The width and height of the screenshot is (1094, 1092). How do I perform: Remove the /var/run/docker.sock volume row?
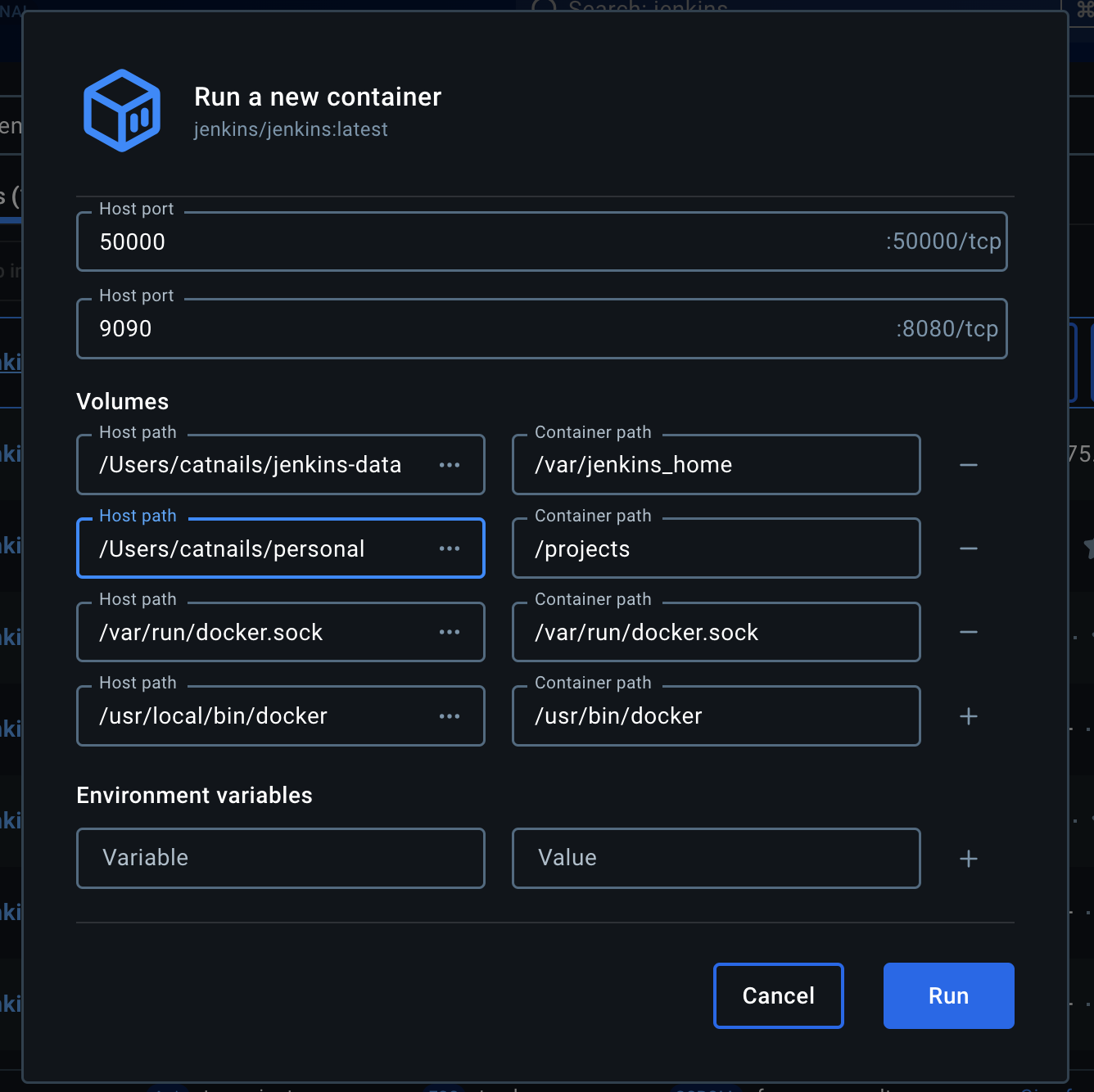969,632
